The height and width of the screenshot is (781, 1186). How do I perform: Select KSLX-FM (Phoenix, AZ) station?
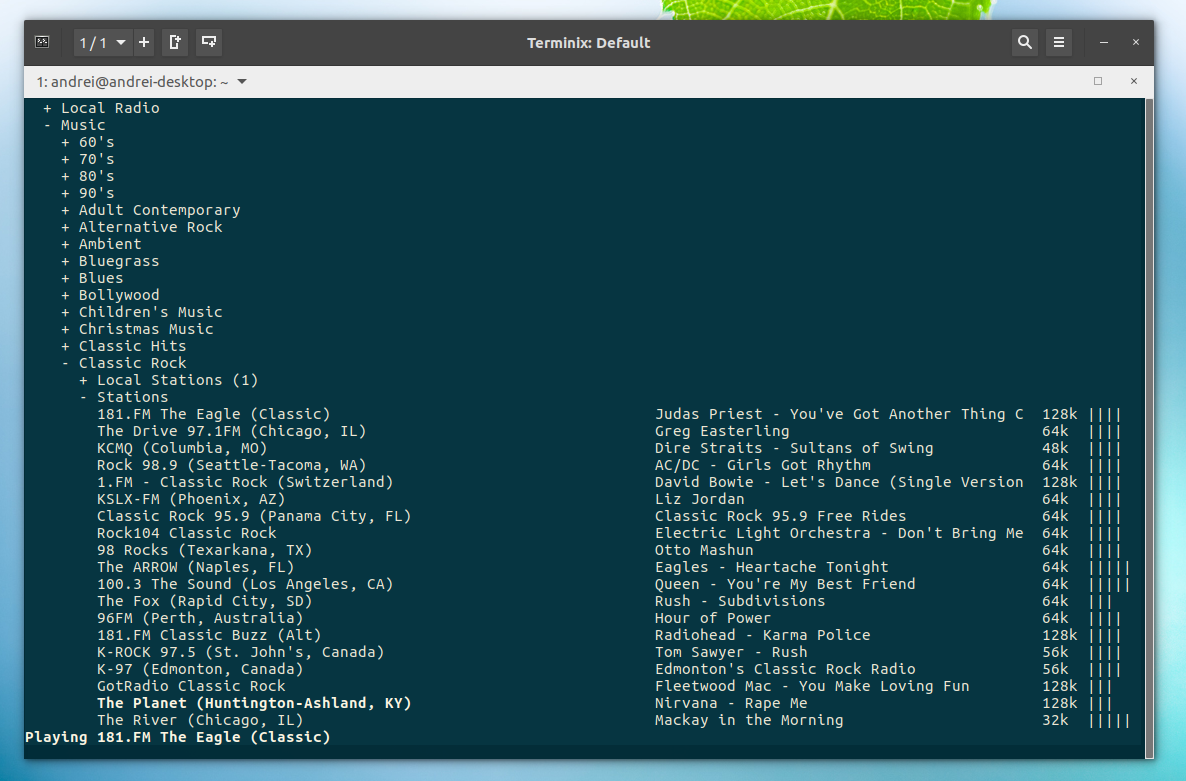[191, 499]
